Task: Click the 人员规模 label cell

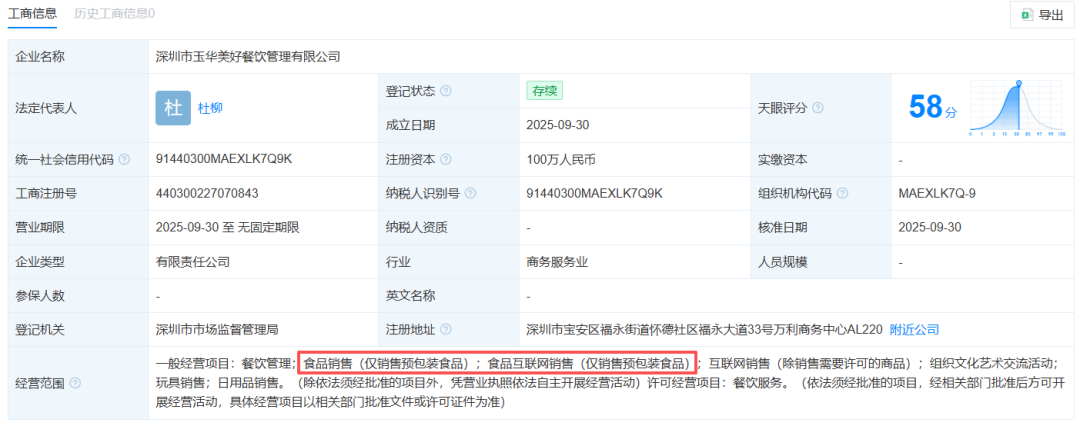Action: 820,262
